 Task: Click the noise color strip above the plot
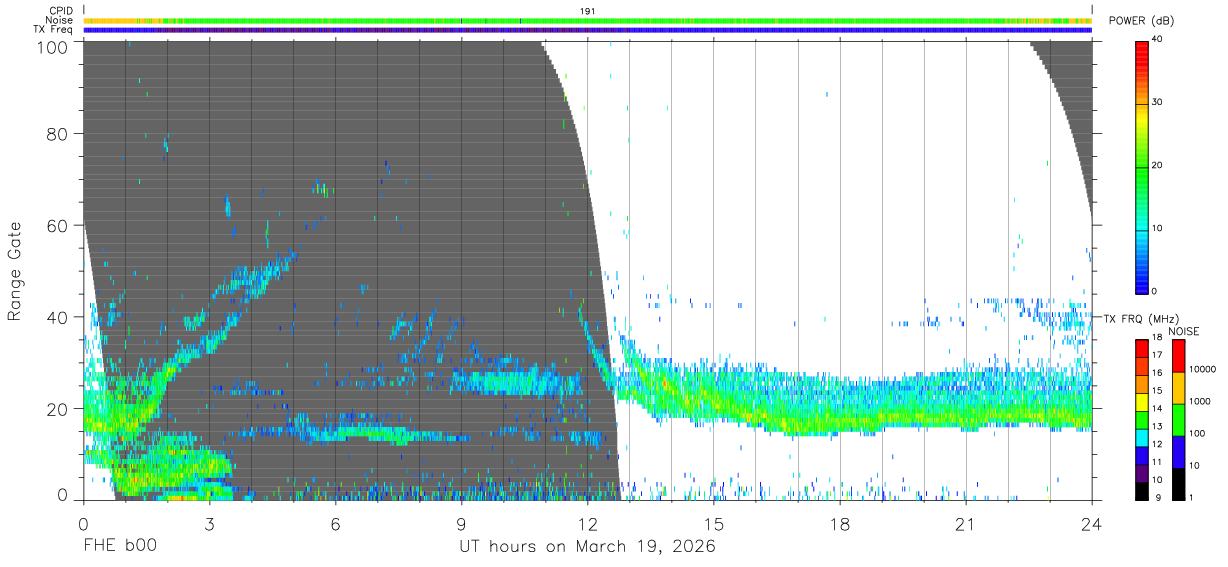588,20
